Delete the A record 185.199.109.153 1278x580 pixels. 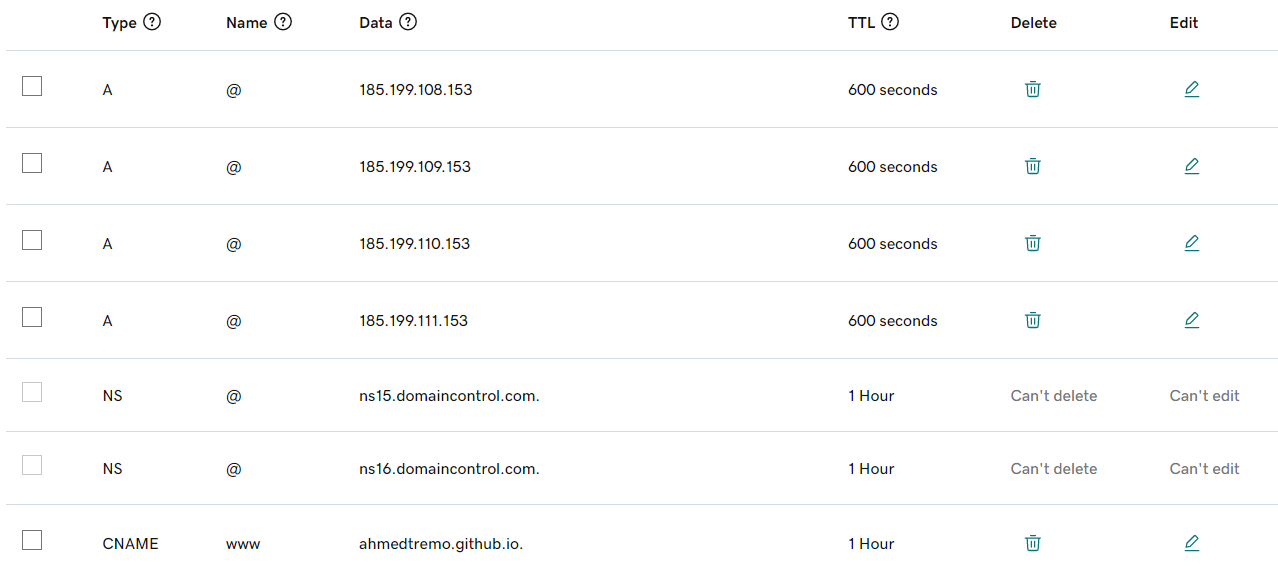tap(1032, 166)
